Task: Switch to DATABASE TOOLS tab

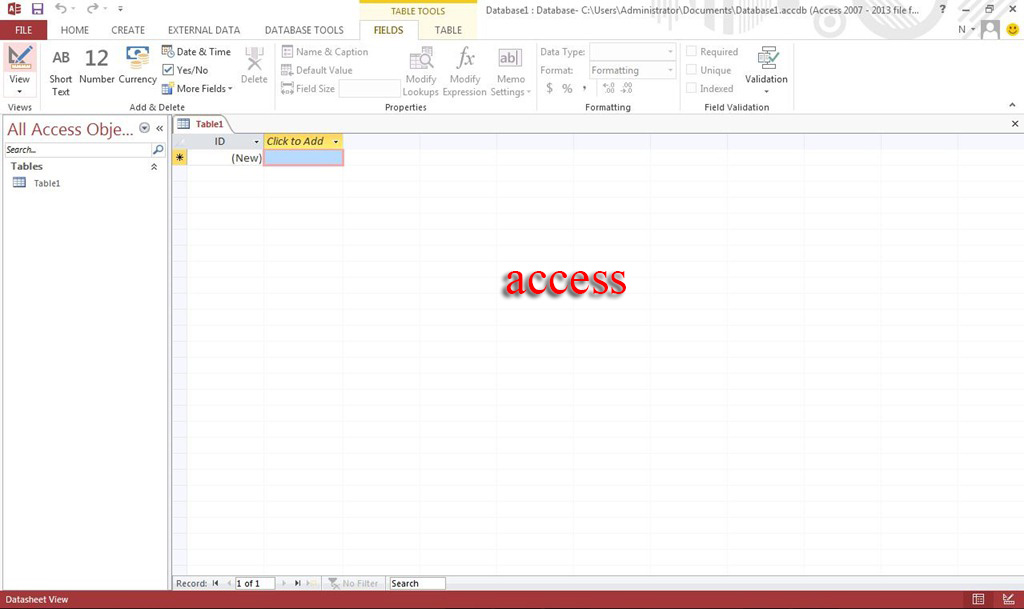Action: tap(304, 30)
